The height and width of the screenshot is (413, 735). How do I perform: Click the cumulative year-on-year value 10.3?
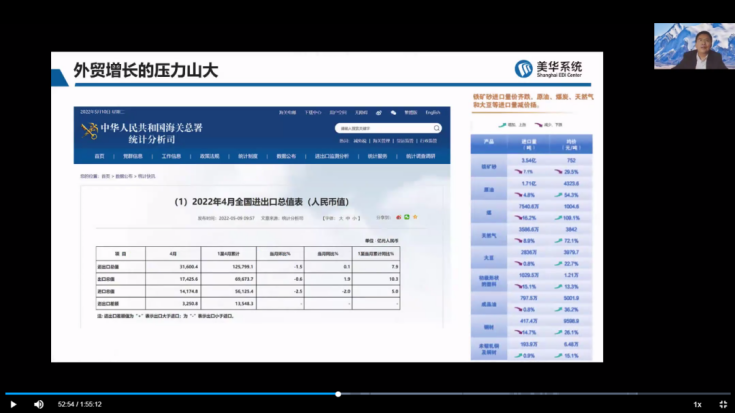pos(393,279)
